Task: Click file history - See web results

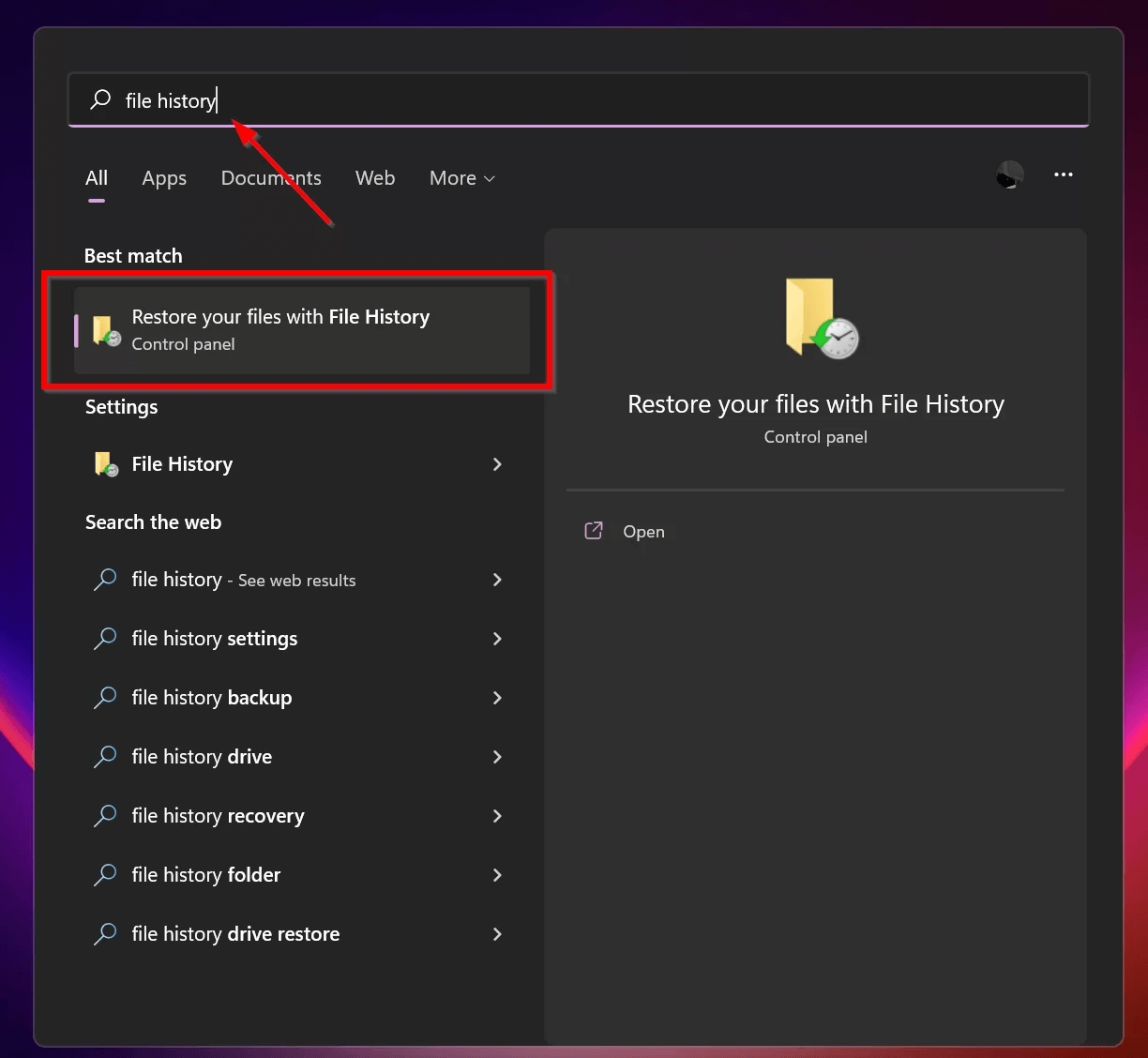Action: [243, 580]
